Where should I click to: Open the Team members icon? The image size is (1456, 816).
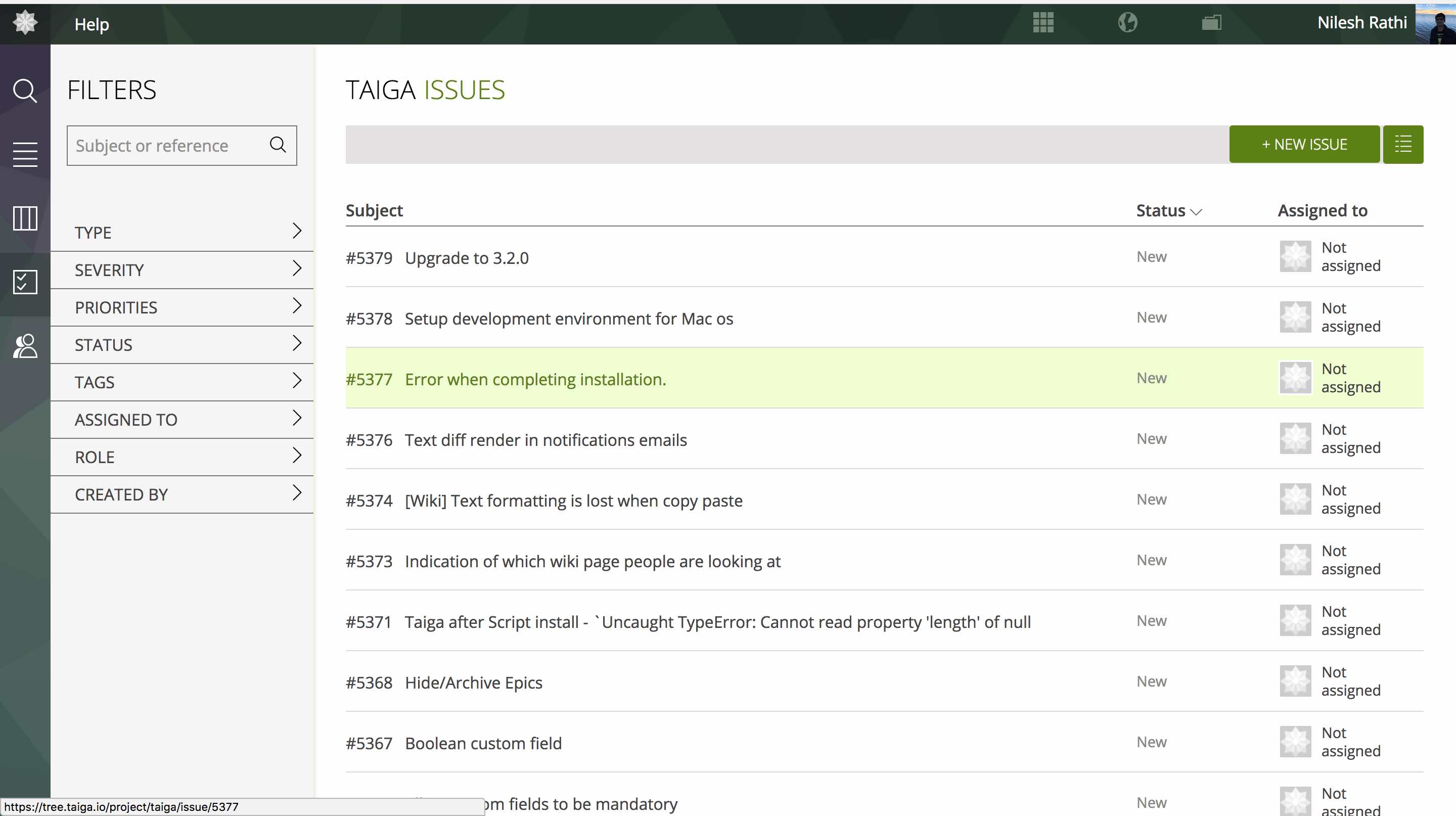pyautogui.click(x=25, y=346)
